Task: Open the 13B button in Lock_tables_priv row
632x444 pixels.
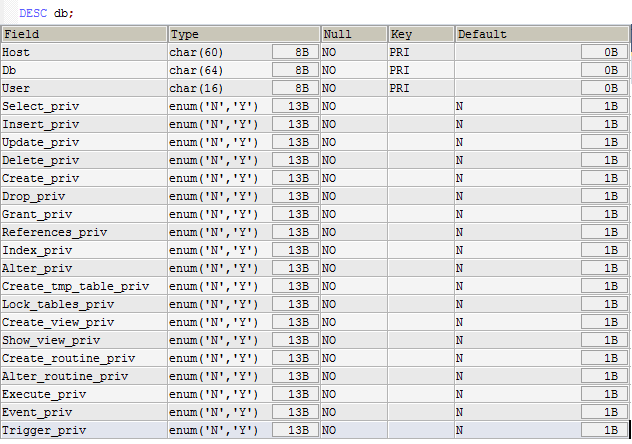Action: pyautogui.click(x=295, y=304)
